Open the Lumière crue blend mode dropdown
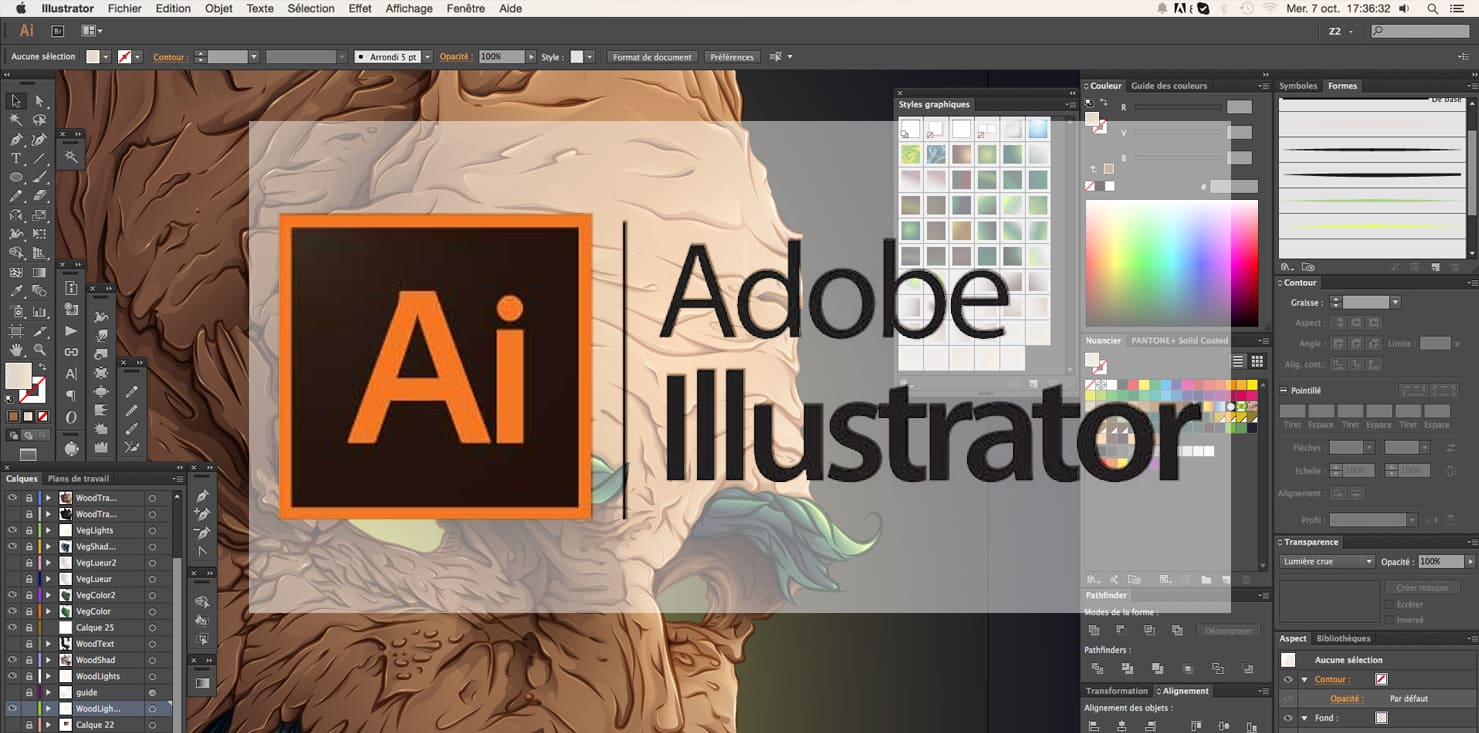This screenshot has width=1479, height=733. point(1328,562)
